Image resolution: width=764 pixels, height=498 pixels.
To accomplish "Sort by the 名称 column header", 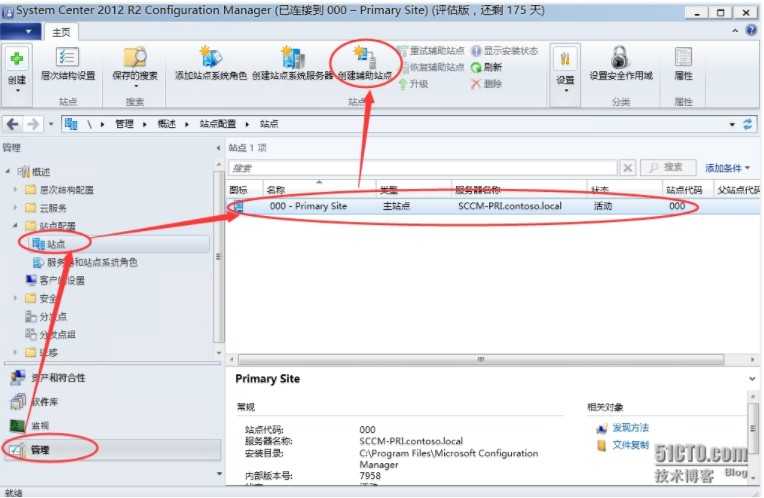I will pyautogui.click(x=319, y=190).
